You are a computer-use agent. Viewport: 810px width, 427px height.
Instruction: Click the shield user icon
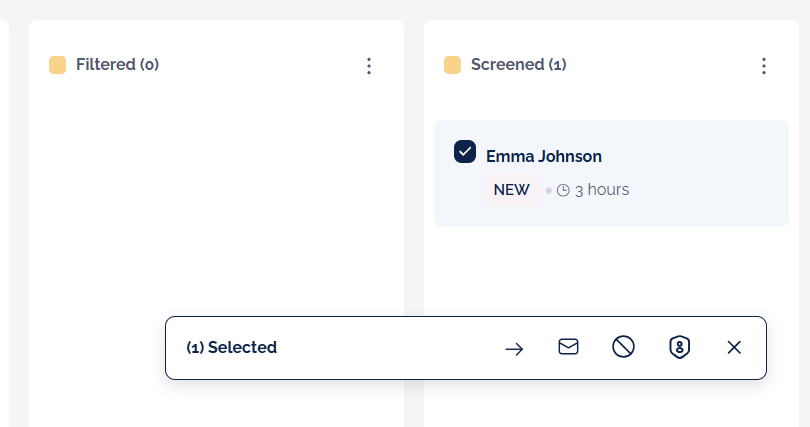click(680, 347)
